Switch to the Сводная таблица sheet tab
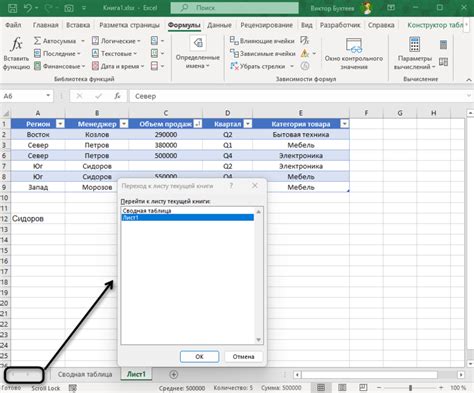 pos(85,374)
